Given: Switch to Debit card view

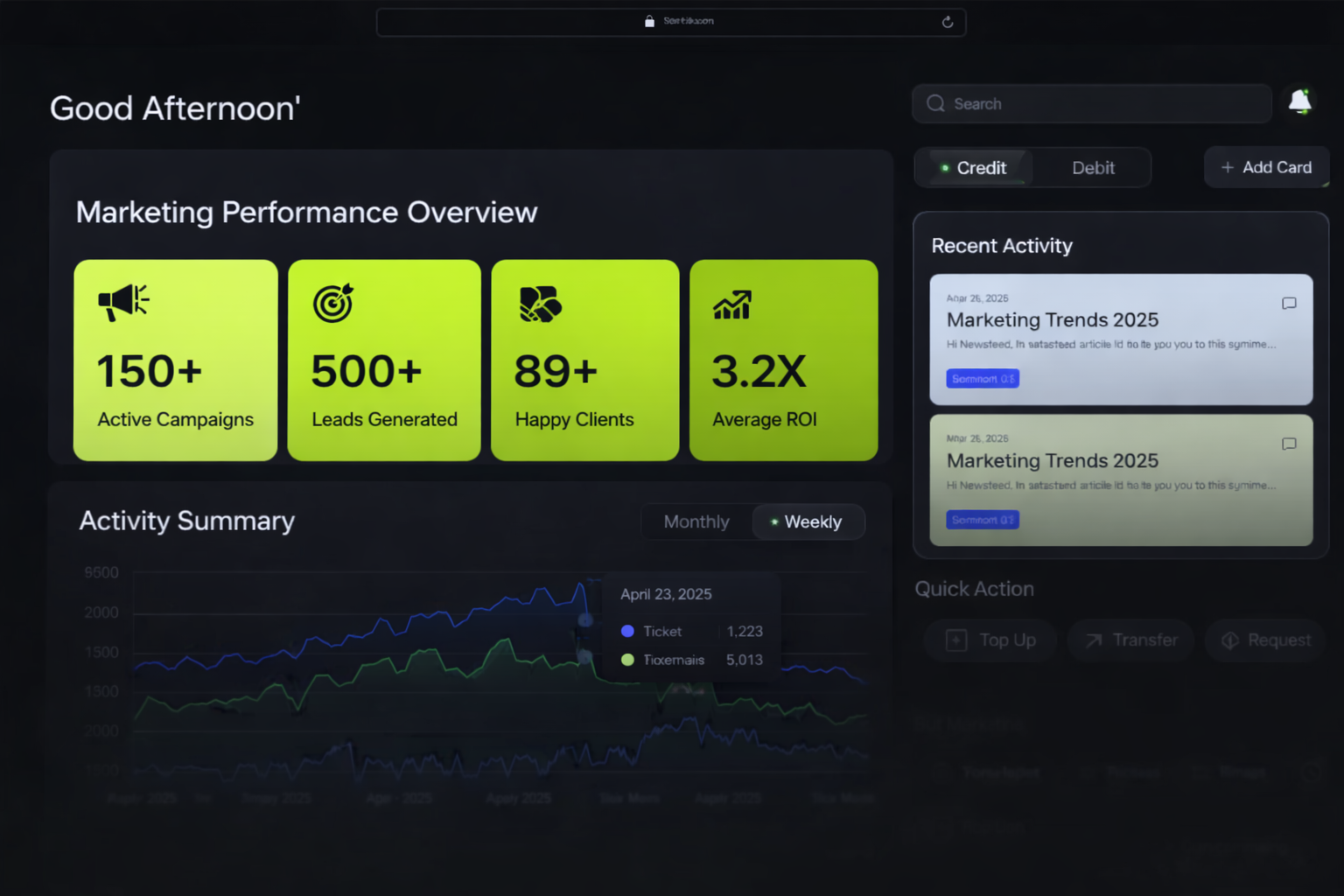Looking at the screenshot, I should pyautogui.click(x=1093, y=168).
